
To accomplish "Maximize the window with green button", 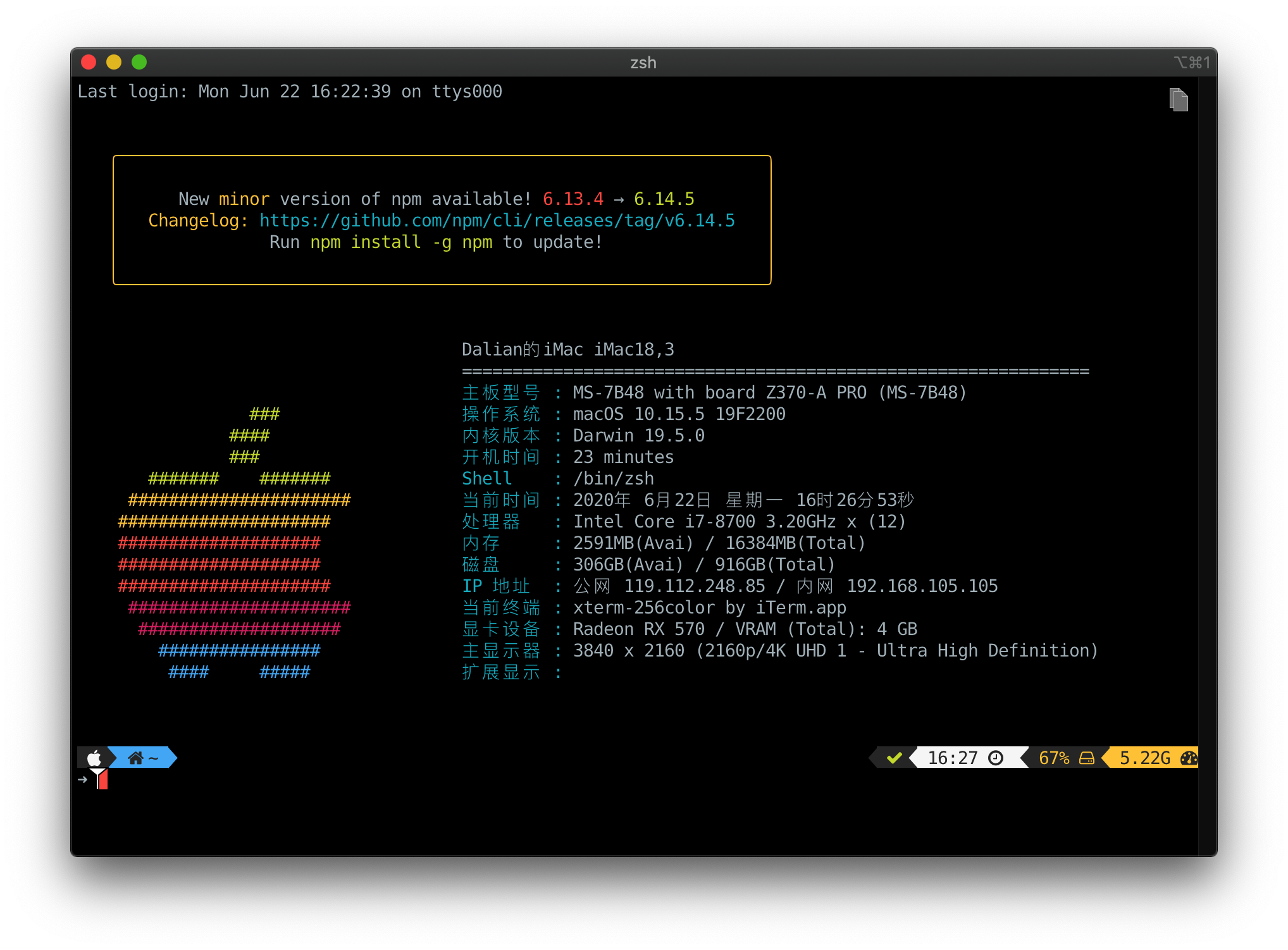I will [x=139, y=62].
